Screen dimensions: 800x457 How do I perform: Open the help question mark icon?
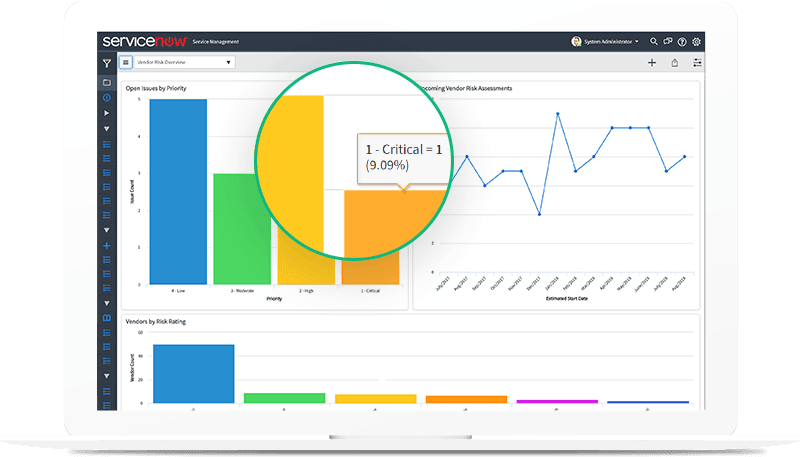point(682,42)
